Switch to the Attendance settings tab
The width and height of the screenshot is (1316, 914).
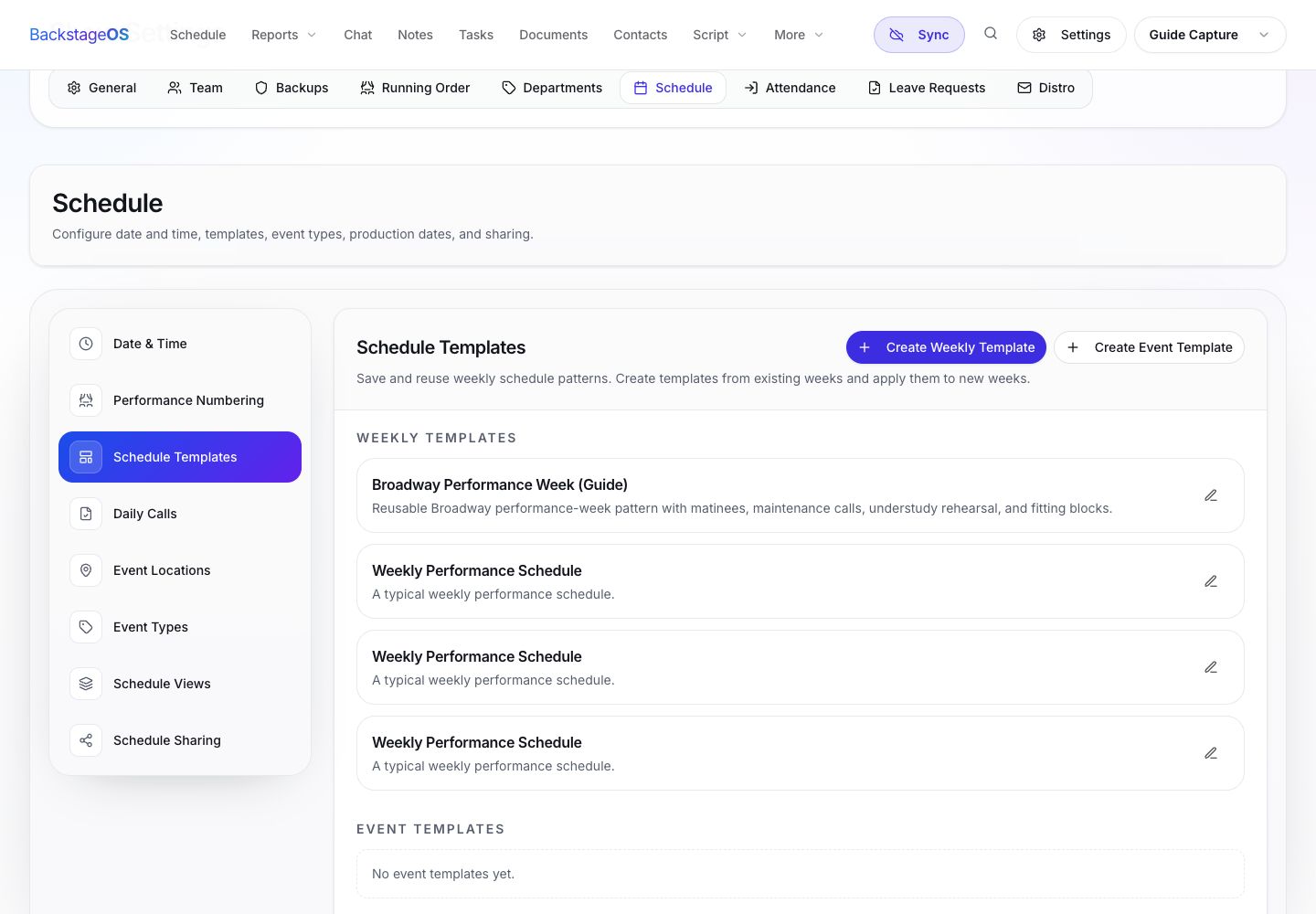(791, 88)
